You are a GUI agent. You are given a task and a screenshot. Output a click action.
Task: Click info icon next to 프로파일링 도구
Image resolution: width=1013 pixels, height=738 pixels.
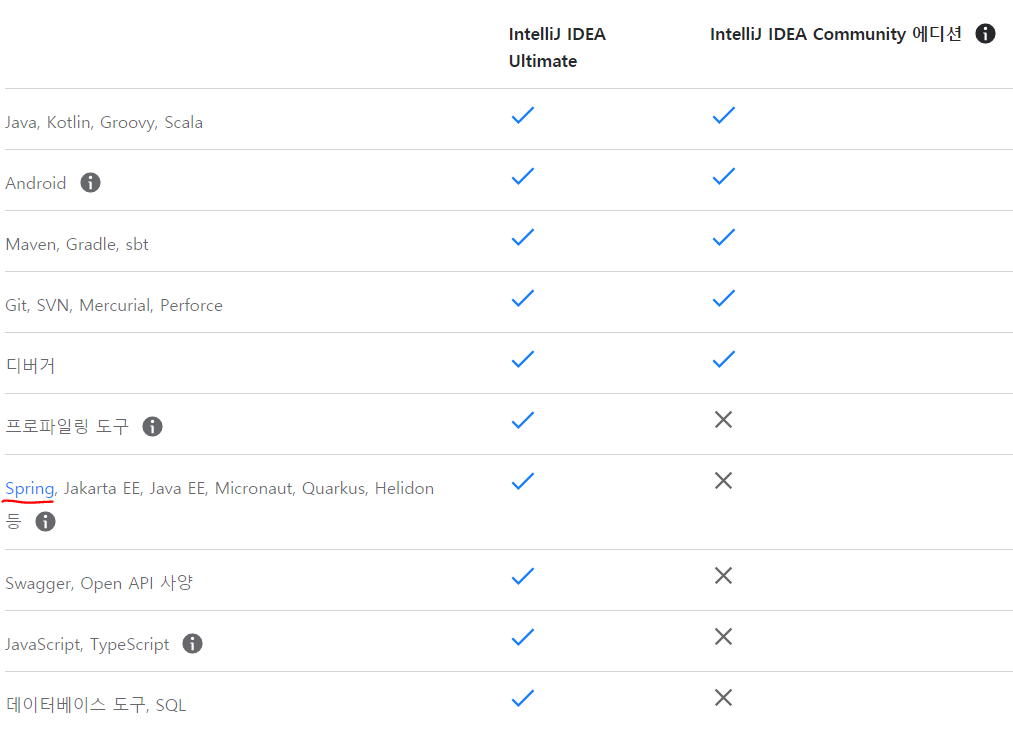tap(152, 426)
